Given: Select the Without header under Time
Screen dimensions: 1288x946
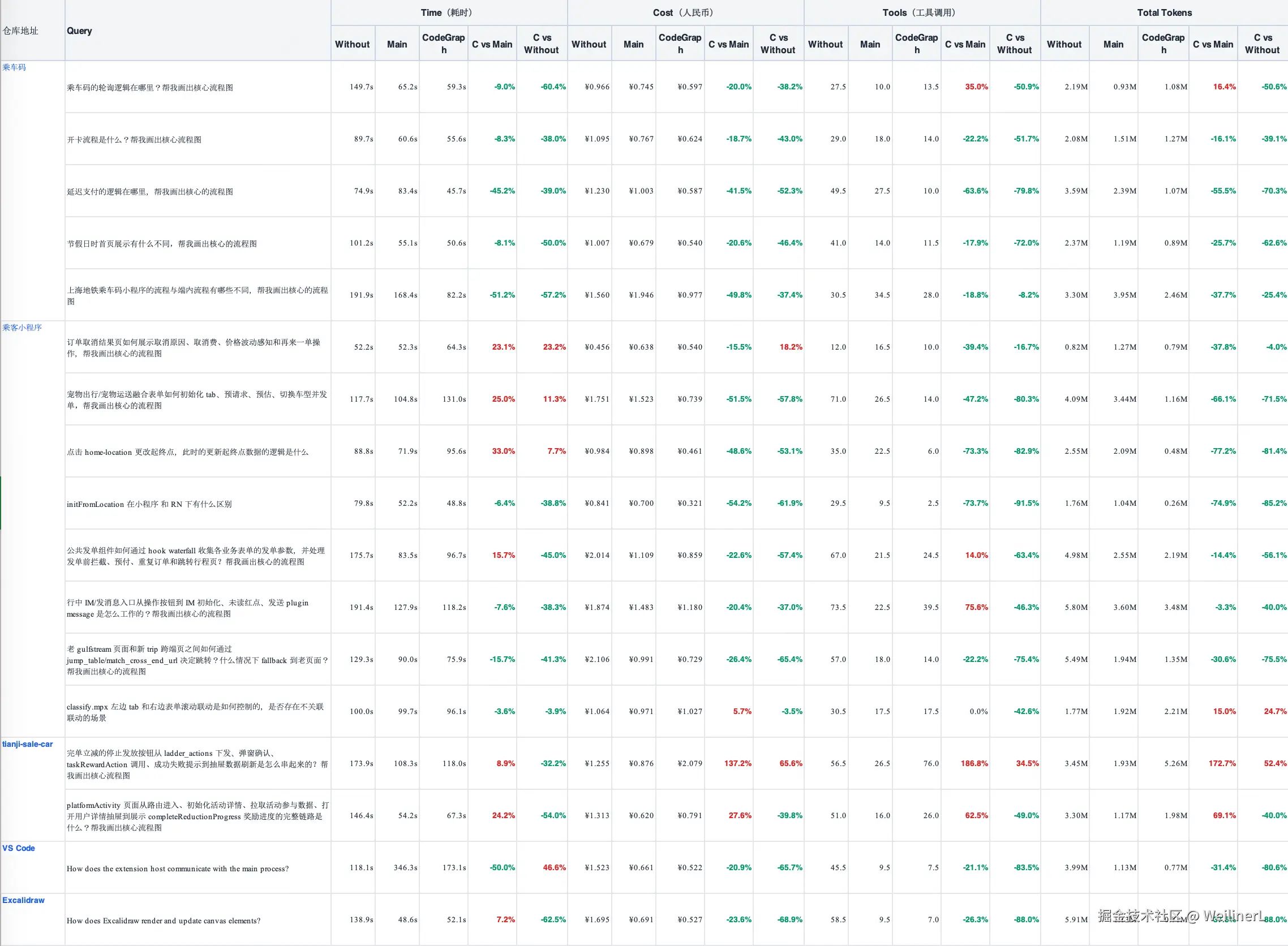Looking at the screenshot, I should pyautogui.click(x=352, y=44).
